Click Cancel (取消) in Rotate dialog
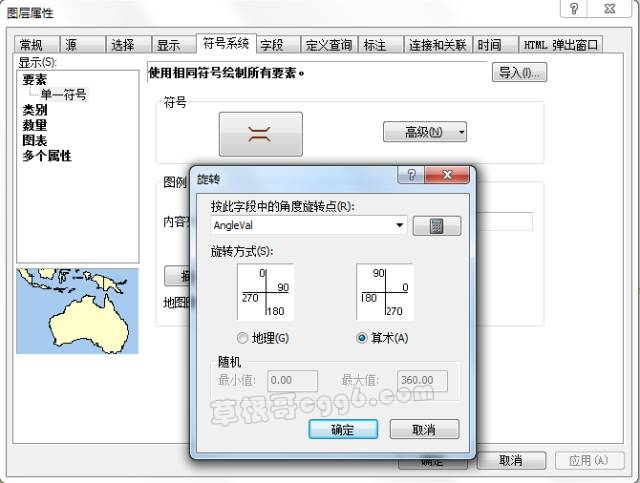Image resolution: width=640 pixels, height=483 pixels. [x=424, y=429]
